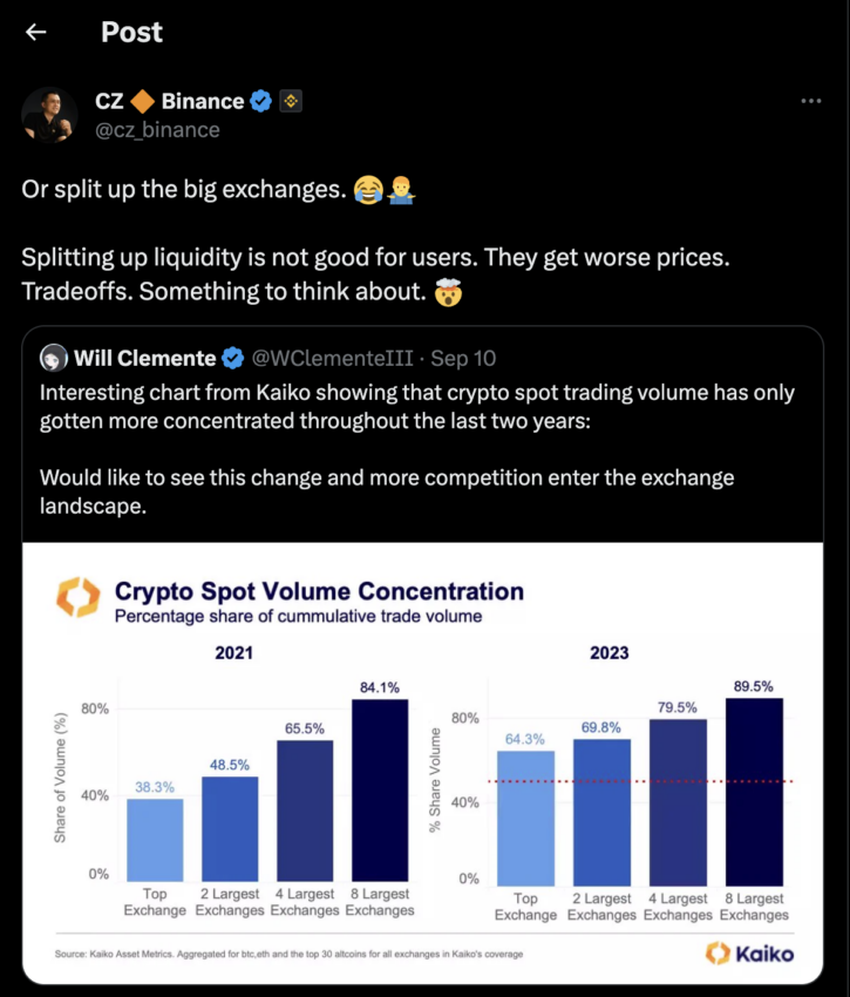Click the Kaiko logo on the chart
Image resolution: width=850 pixels, height=997 pixels.
pos(78,593)
